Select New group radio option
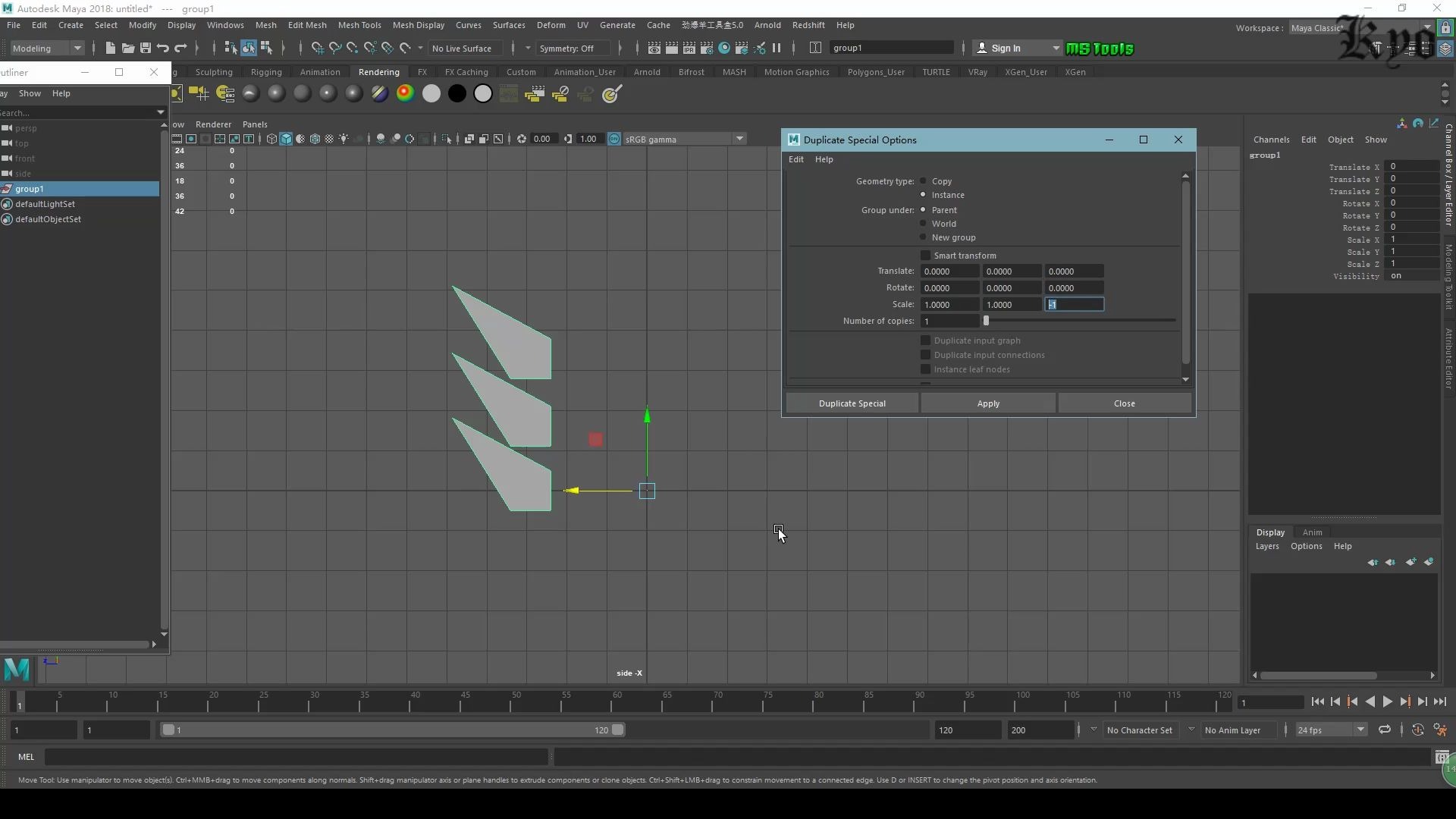Image resolution: width=1456 pixels, height=819 pixels. 923,237
